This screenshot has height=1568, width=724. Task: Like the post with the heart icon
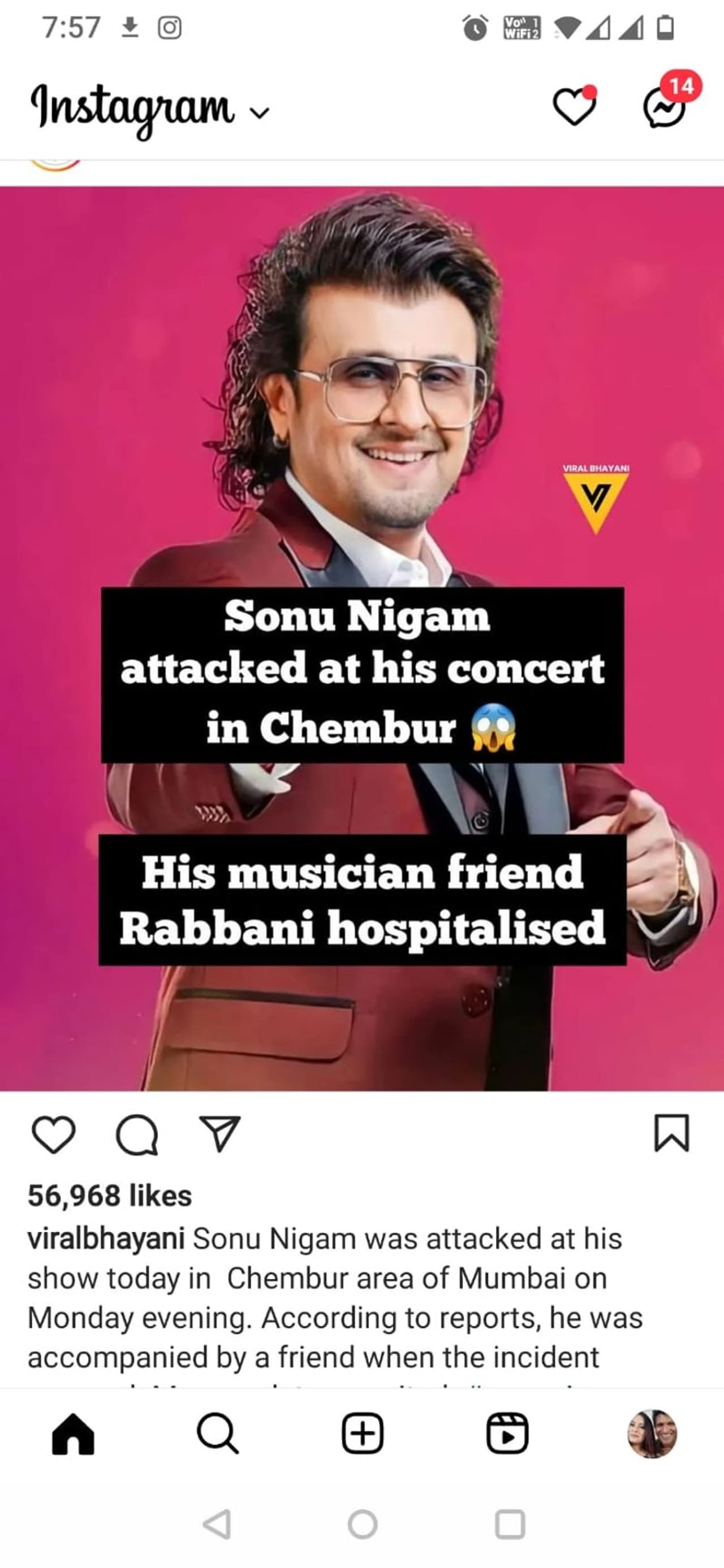point(54,1134)
